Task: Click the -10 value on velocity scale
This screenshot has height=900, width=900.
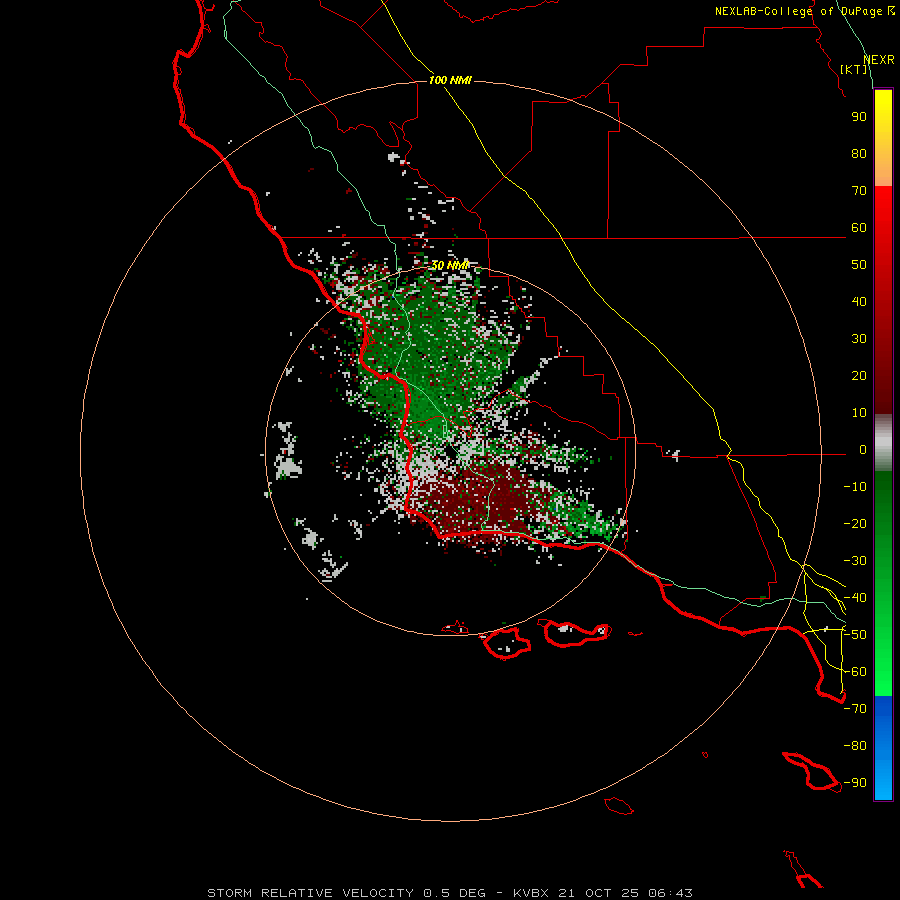Action: [x=855, y=487]
